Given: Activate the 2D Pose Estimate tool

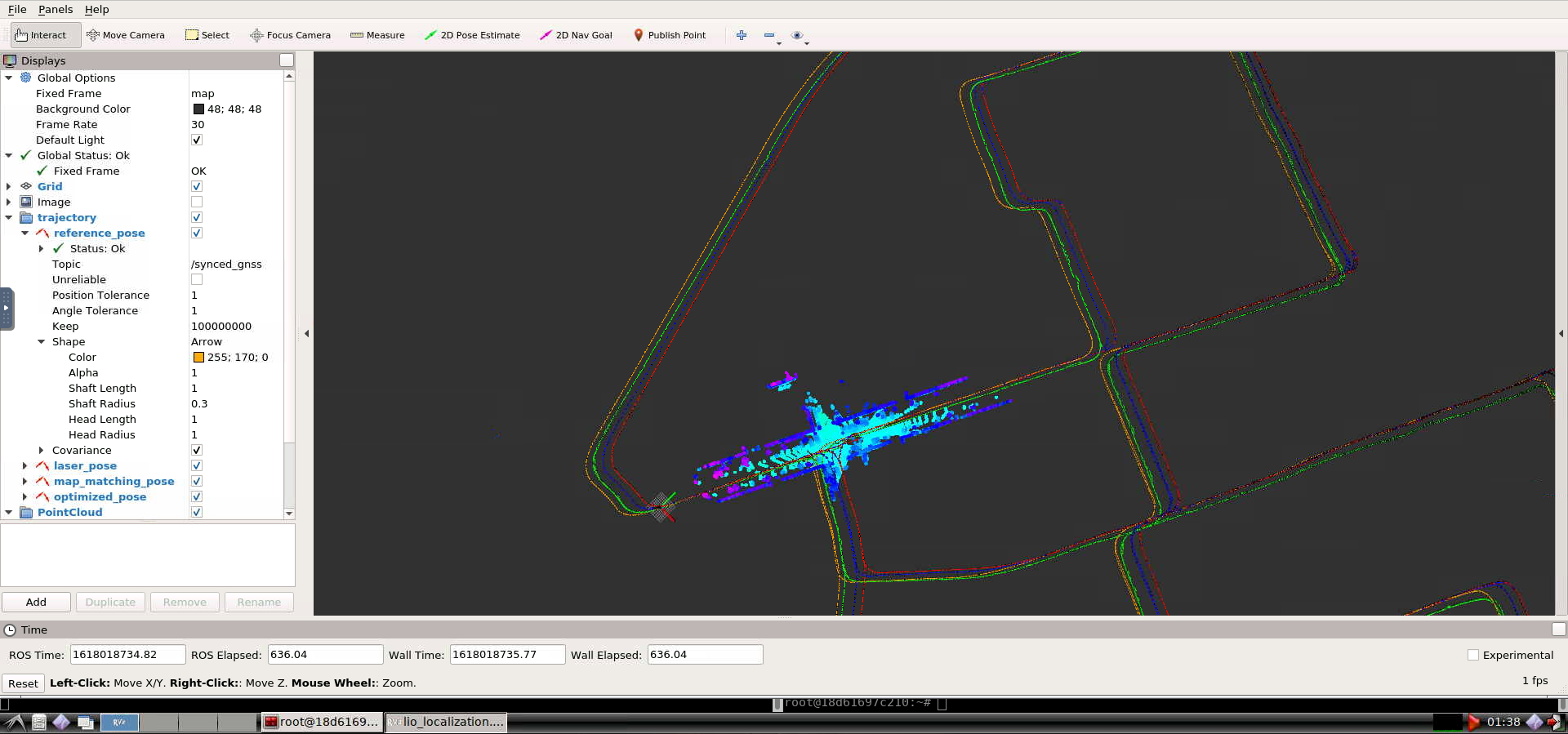Looking at the screenshot, I should [472, 35].
